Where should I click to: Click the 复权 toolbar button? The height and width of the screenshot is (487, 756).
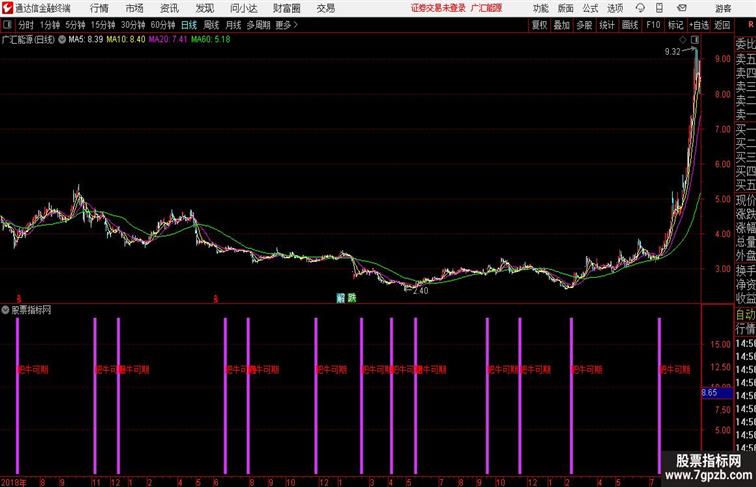pos(539,25)
